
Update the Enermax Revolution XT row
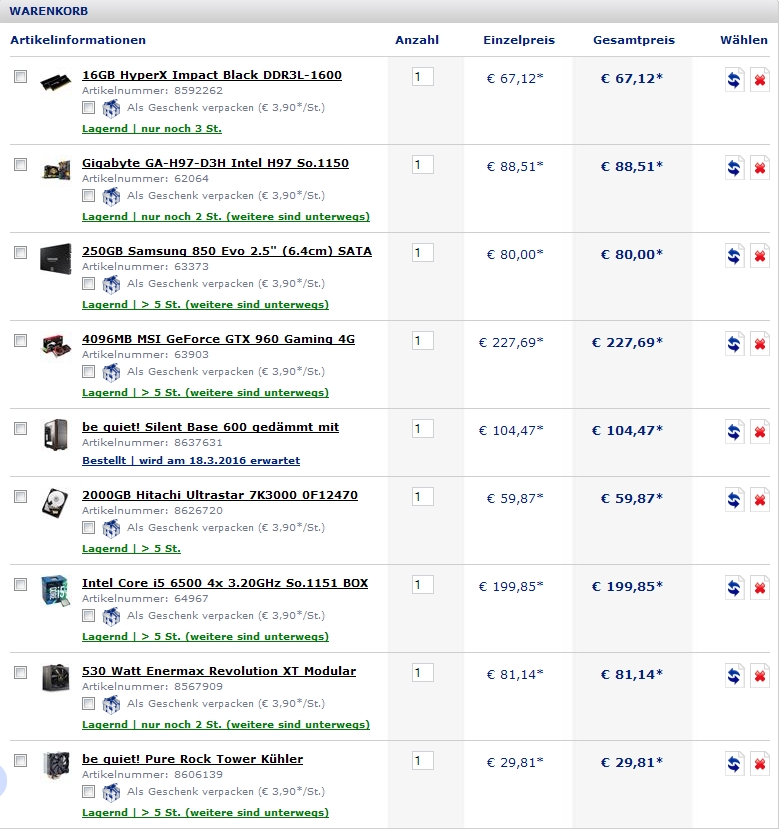click(x=735, y=677)
